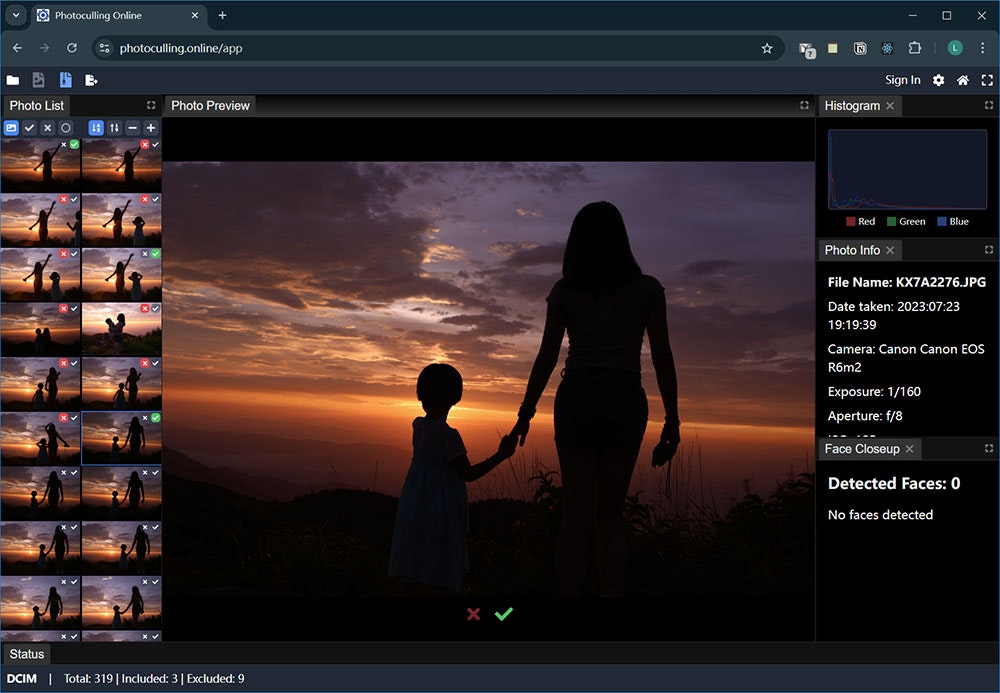This screenshot has height=693, width=1000.
Task: Open the Chrome profile avatar L
Action: click(x=955, y=48)
